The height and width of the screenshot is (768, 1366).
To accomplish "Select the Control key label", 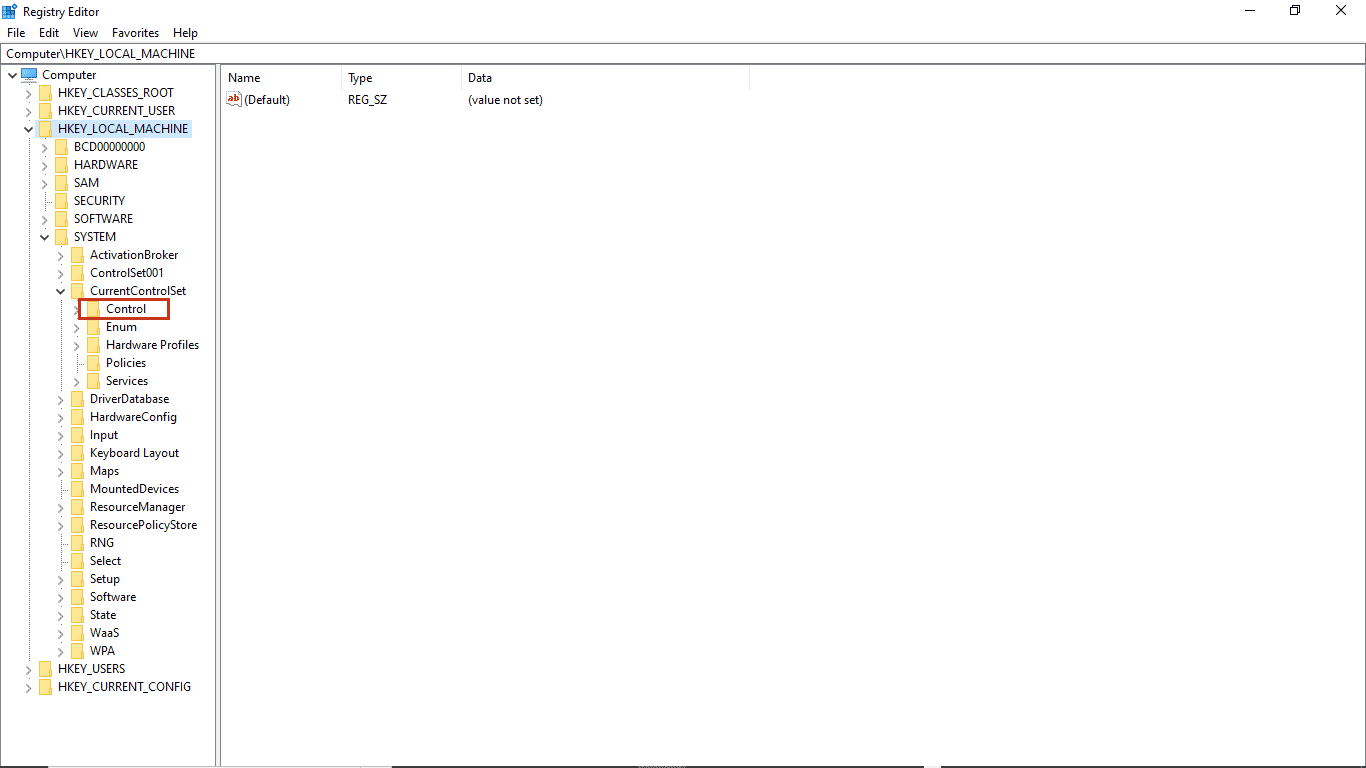I will tap(126, 309).
